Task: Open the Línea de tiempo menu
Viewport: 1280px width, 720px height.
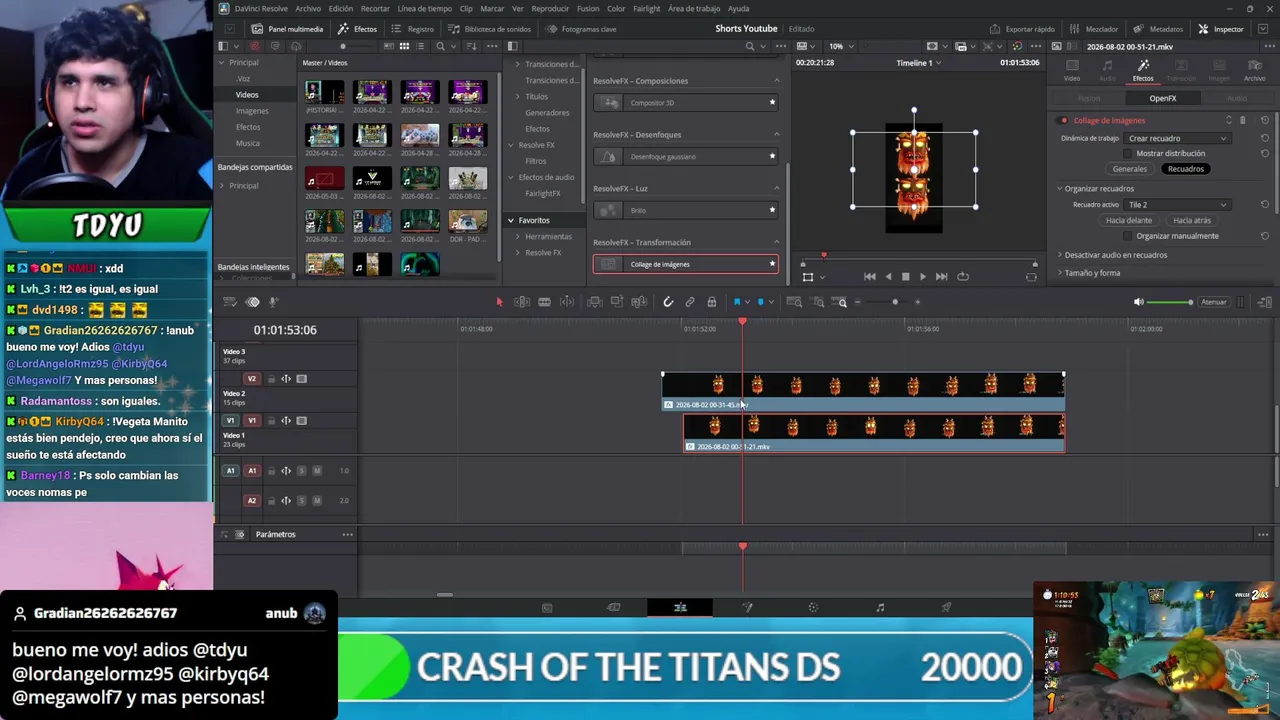Action: pyautogui.click(x=424, y=9)
